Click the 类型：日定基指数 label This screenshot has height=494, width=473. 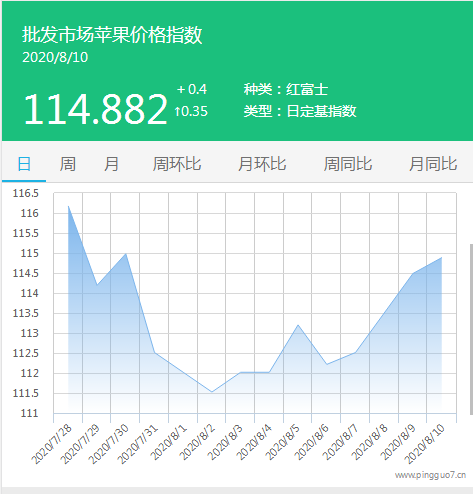tap(300, 111)
